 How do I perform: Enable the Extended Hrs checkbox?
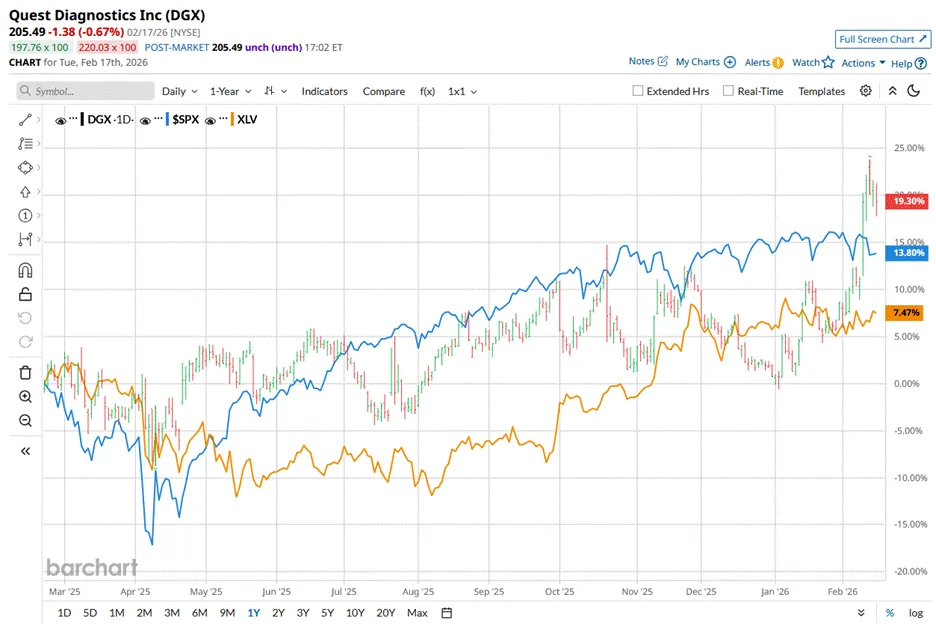tap(638, 91)
